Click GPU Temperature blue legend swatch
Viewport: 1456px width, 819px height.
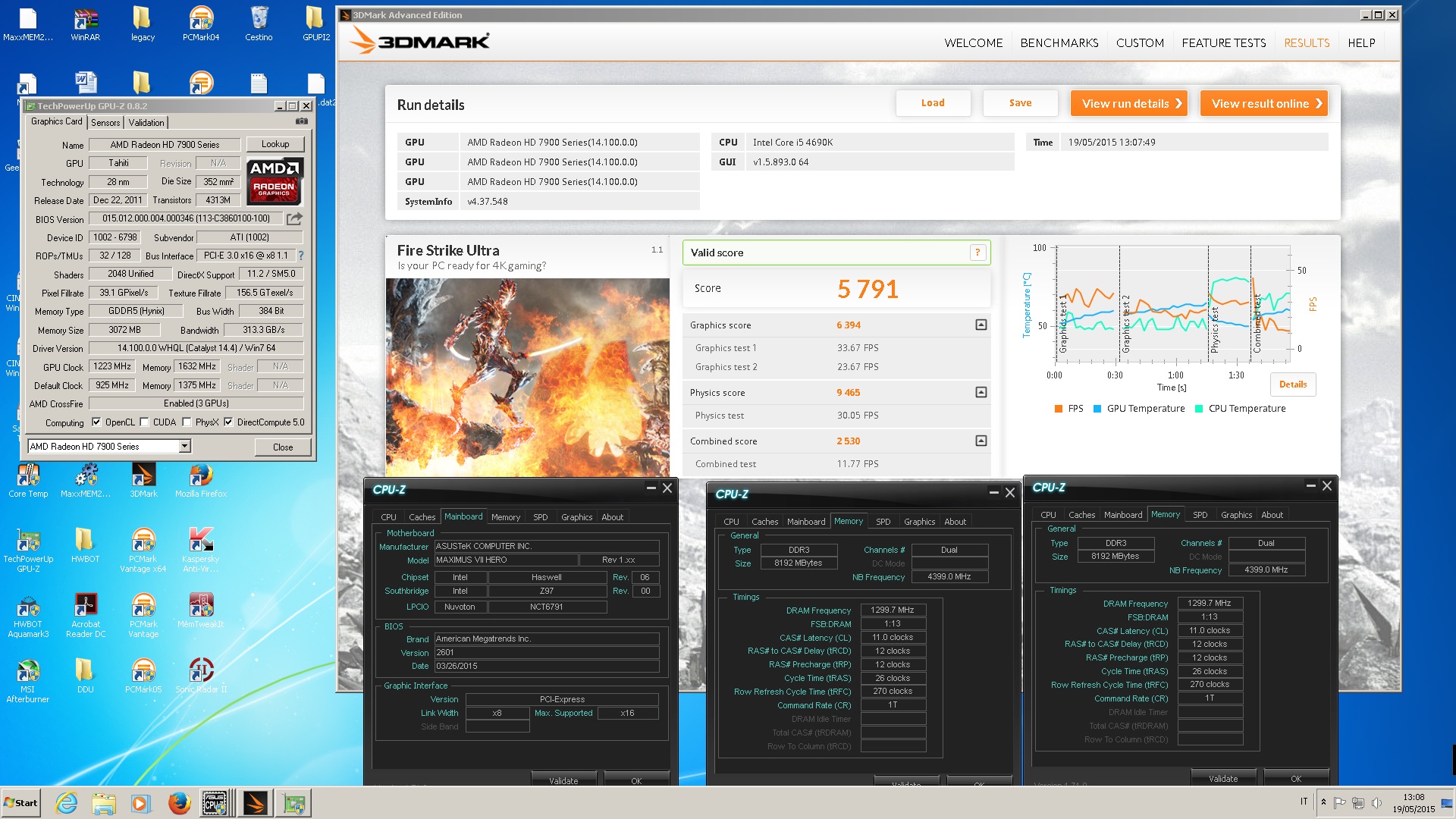tap(1097, 409)
